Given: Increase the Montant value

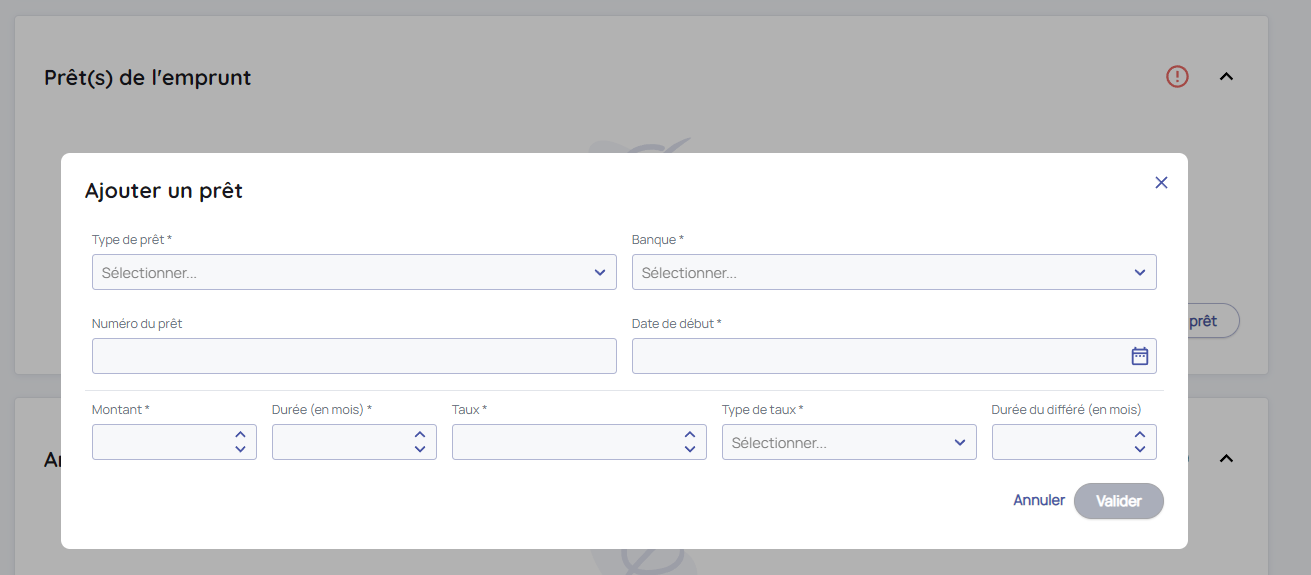Looking at the screenshot, I should tap(240, 435).
